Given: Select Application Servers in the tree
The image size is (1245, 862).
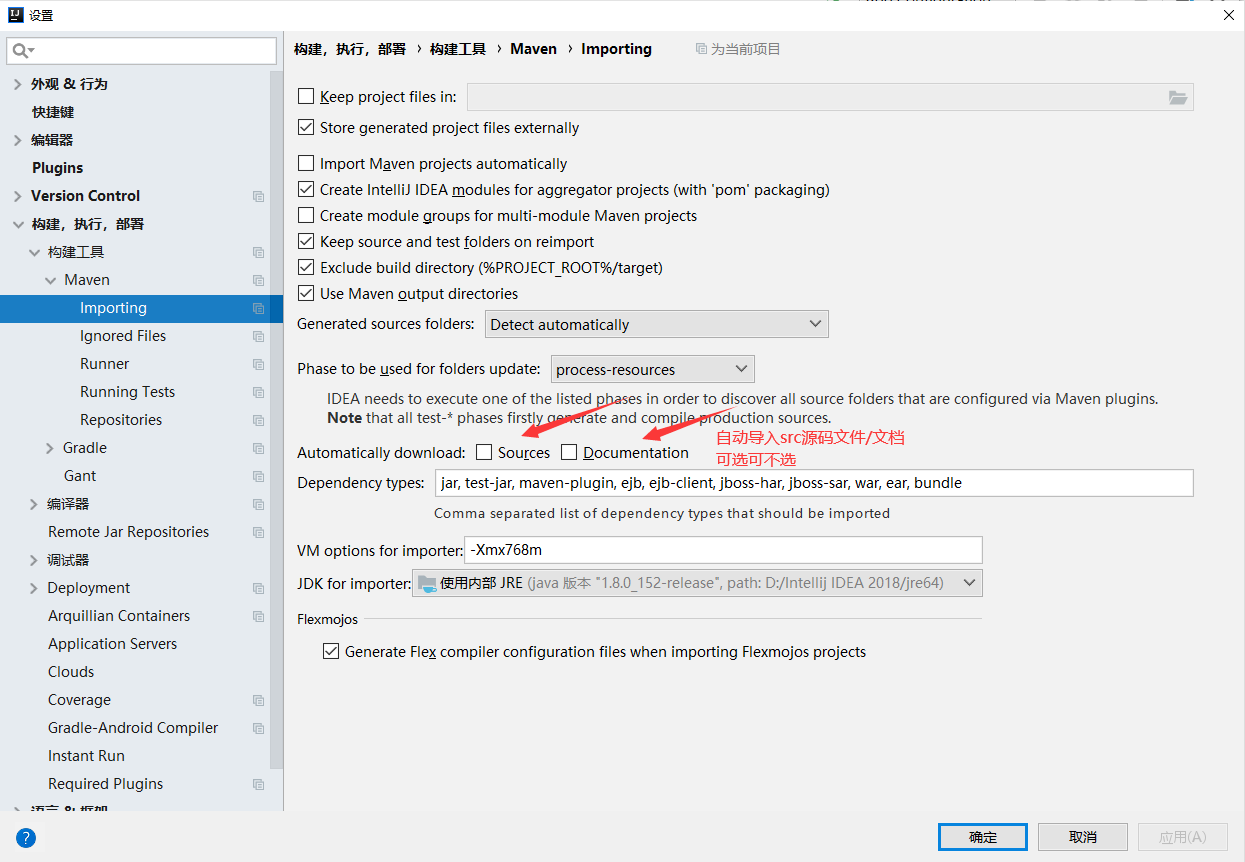Looking at the screenshot, I should 112,644.
